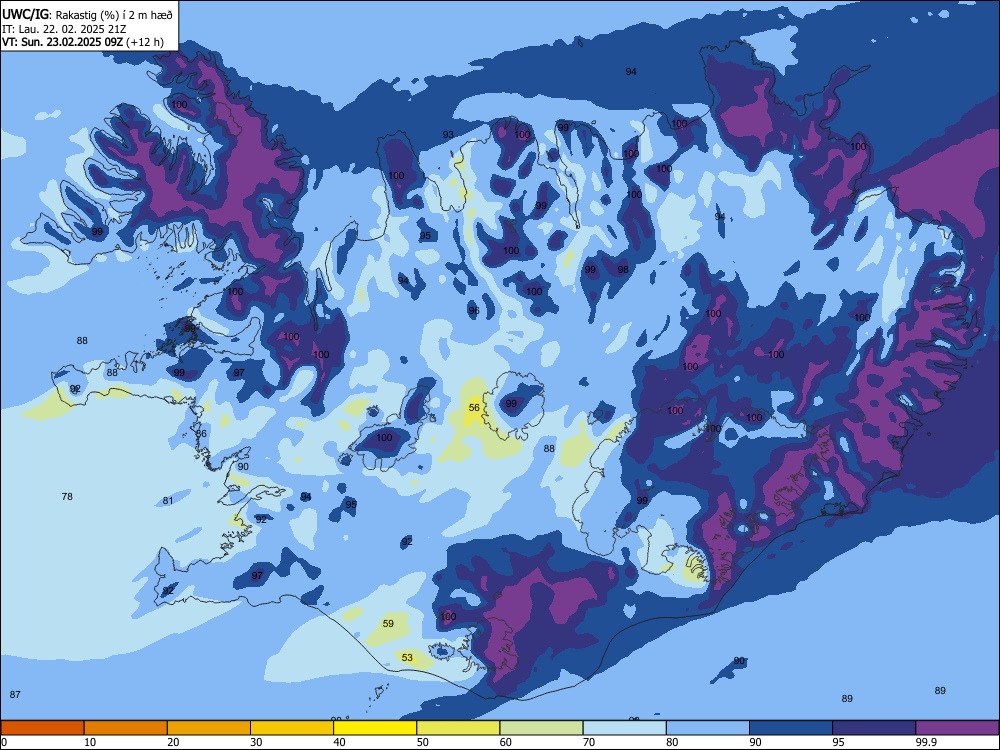The image size is (1000, 750).
Task: Click the very light blue 70–80 legend swatch
Action: pos(624,728)
